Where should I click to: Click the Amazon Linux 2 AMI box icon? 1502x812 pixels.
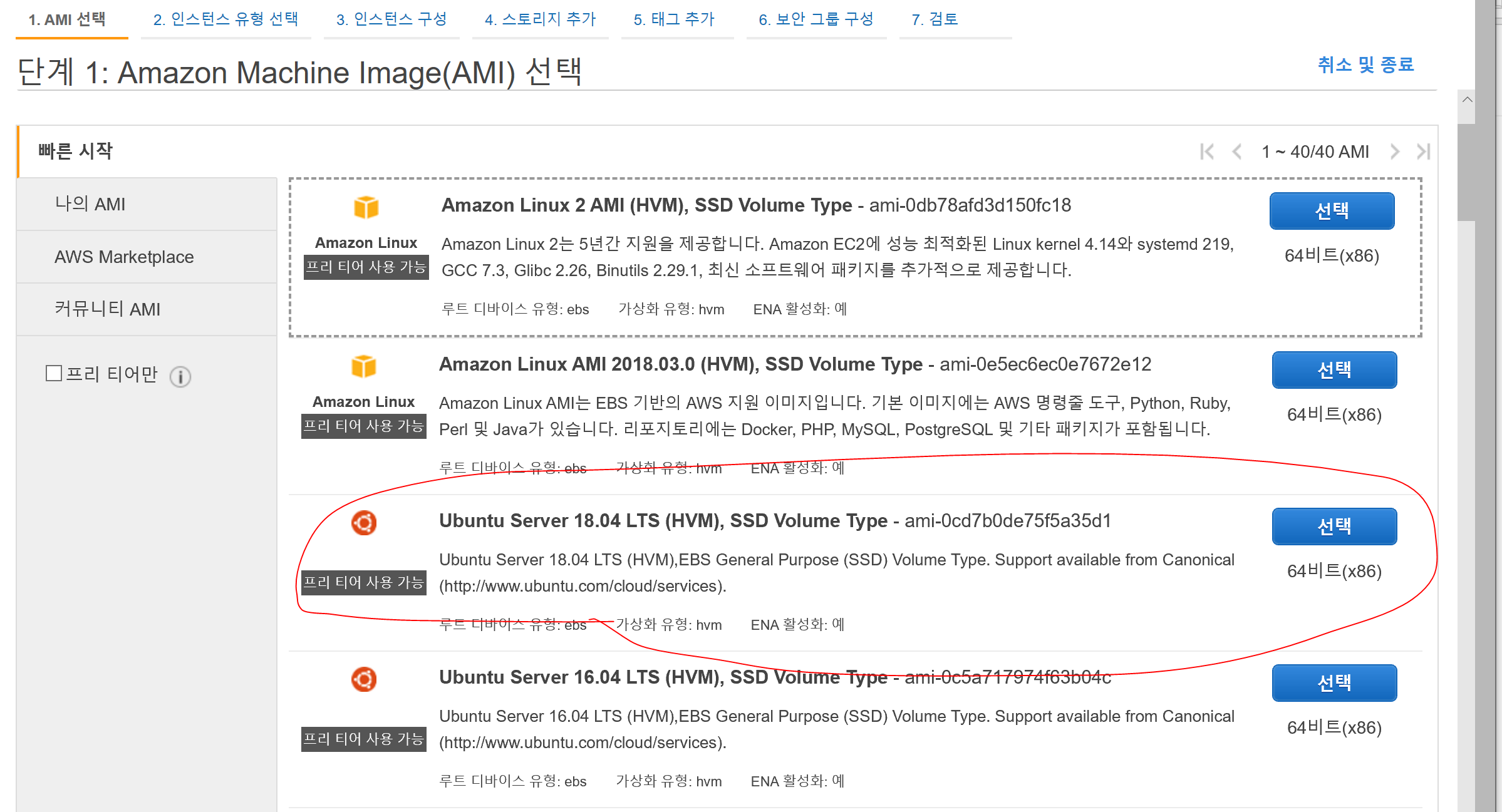[x=366, y=207]
